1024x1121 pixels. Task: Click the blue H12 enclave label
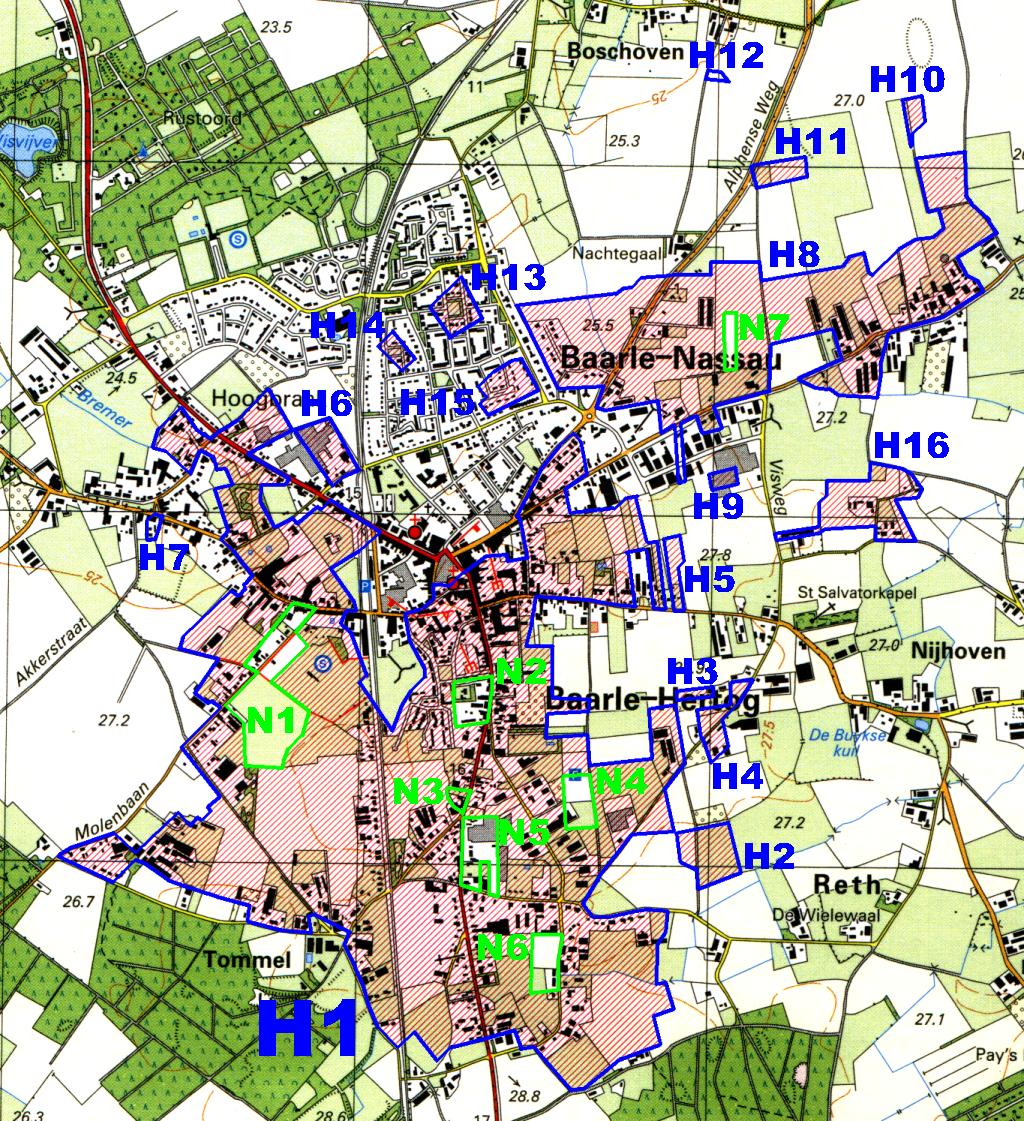[727, 55]
